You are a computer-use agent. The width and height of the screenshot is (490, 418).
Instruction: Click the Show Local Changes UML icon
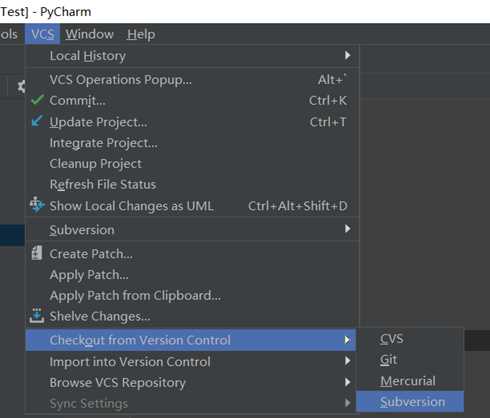click(x=37, y=205)
